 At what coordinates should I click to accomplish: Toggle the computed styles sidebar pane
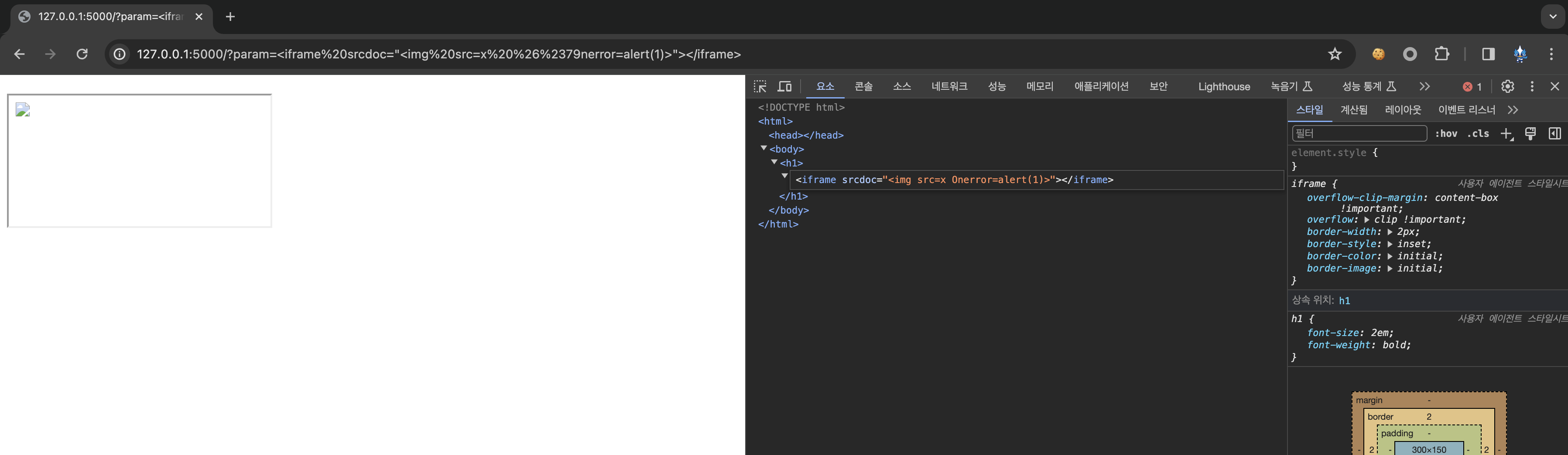(1554, 134)
